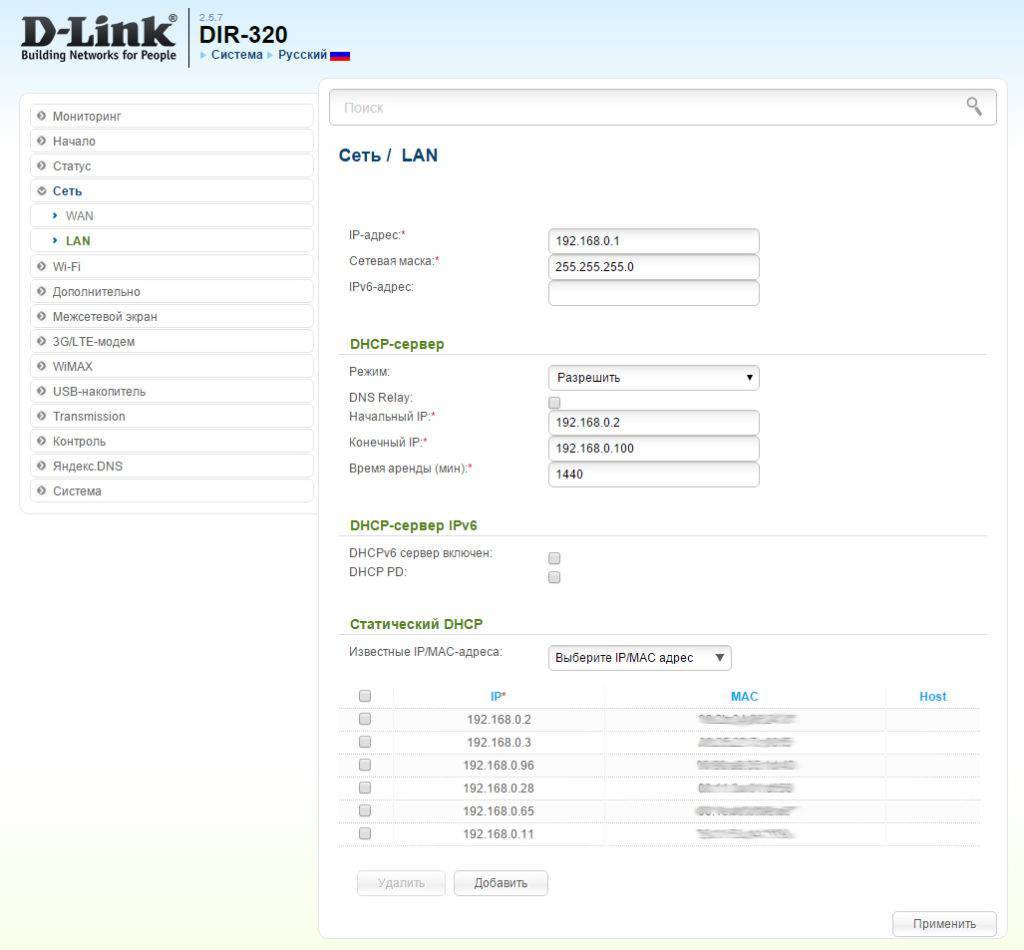Click the IP column header
Screen dimensions: 1024x950
pos(498,697)
